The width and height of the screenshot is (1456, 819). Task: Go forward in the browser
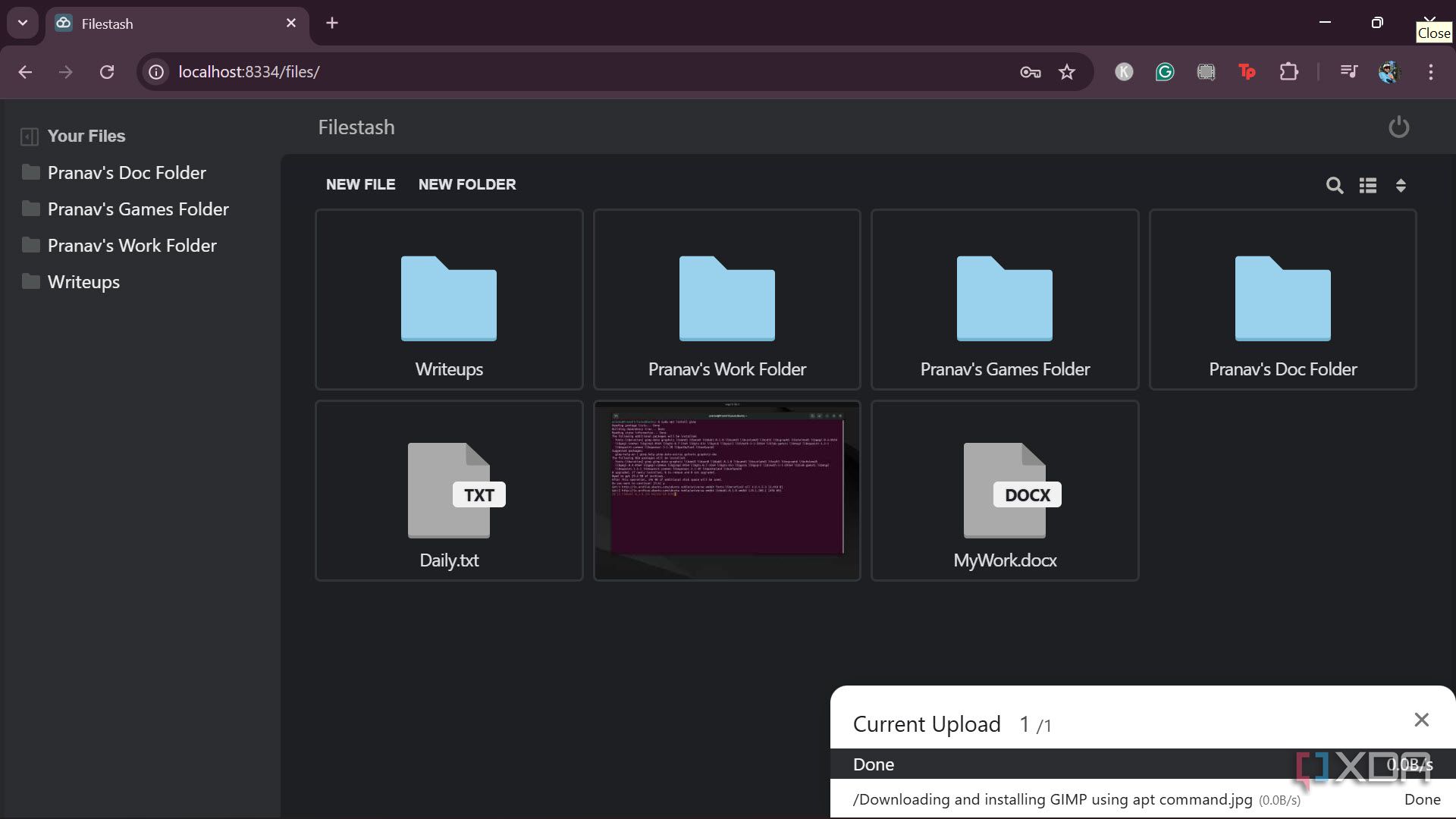[x=66, y=72]
